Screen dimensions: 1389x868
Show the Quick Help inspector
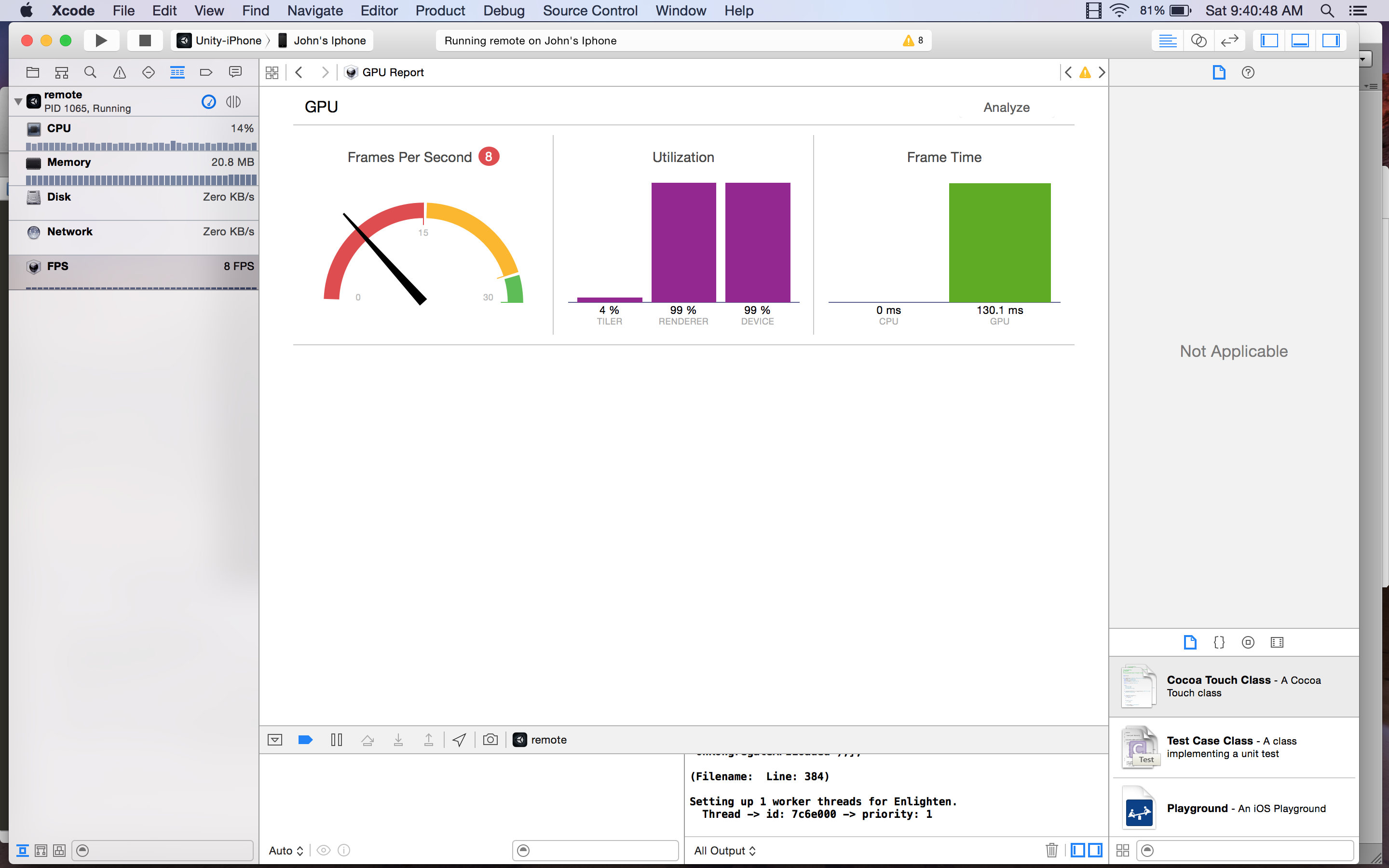pos(1248,72)
